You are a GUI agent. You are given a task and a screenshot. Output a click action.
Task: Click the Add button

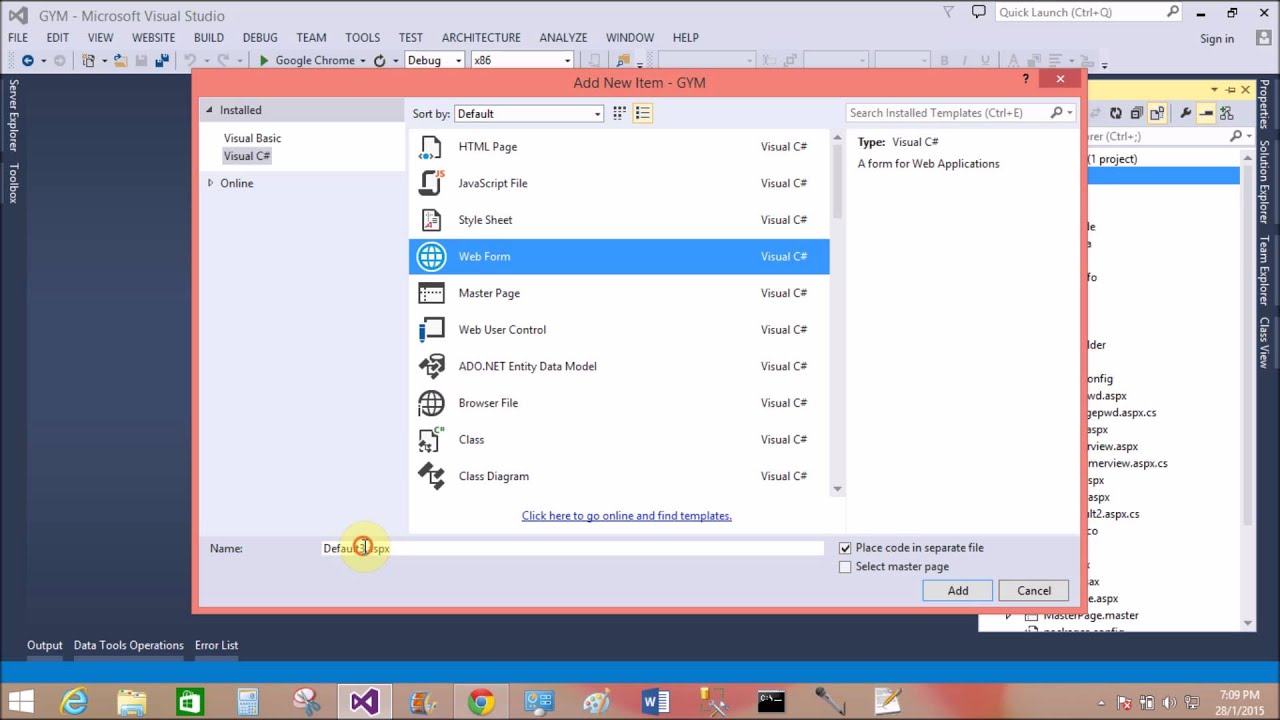[958, 591]
